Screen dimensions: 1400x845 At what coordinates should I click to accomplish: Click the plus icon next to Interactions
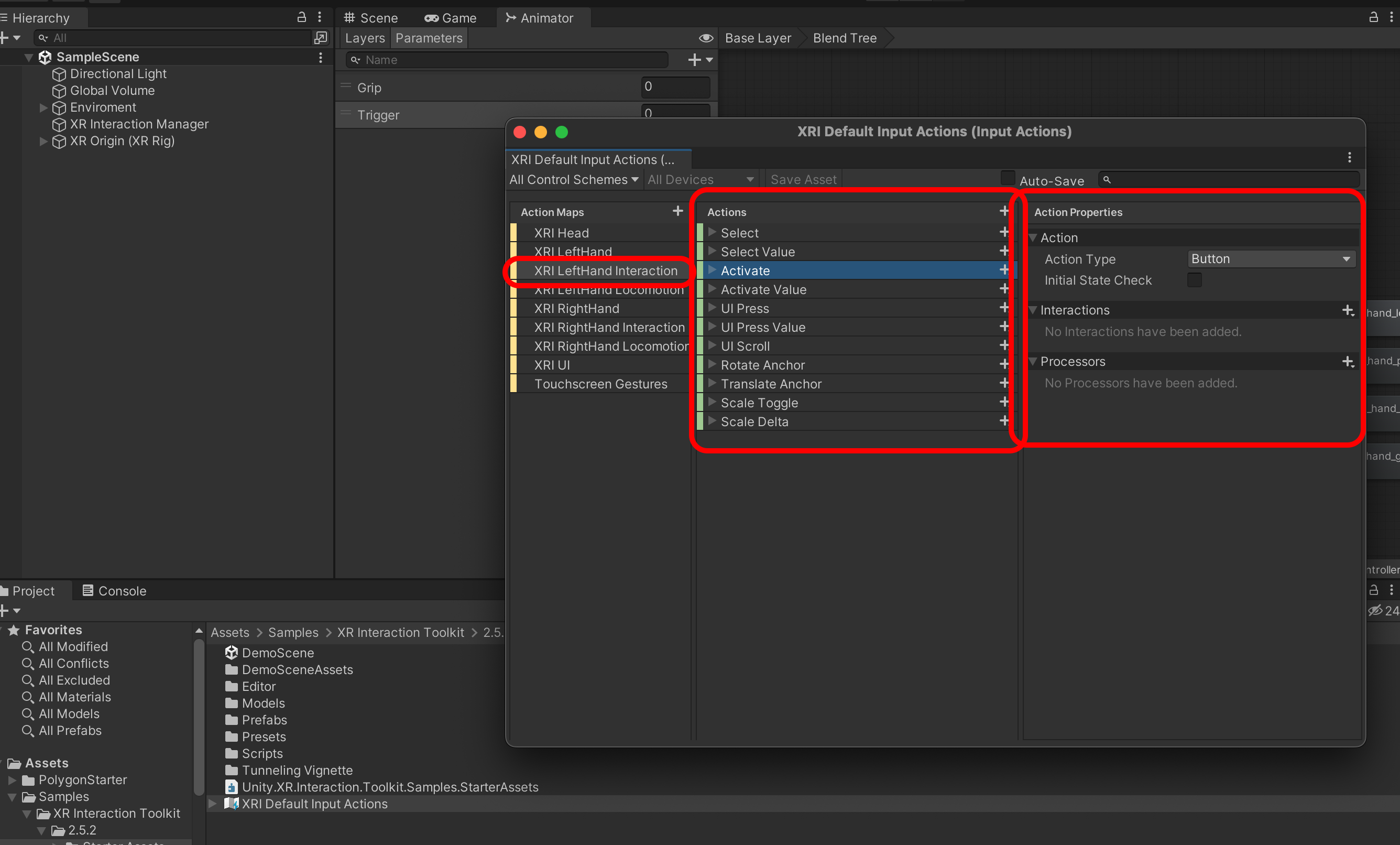[1348, 310]
